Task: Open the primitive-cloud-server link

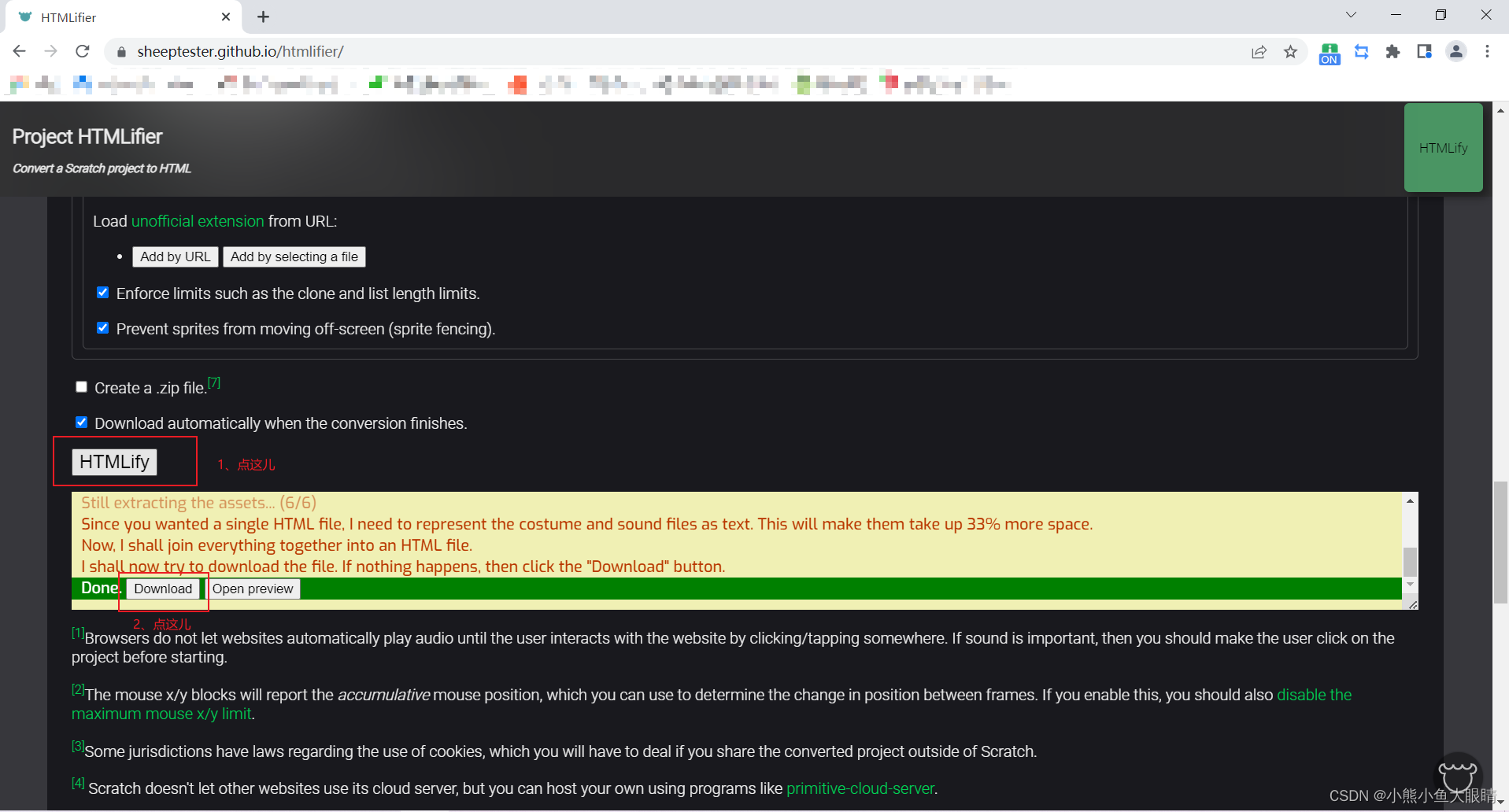Action: [x=860, y=788]
